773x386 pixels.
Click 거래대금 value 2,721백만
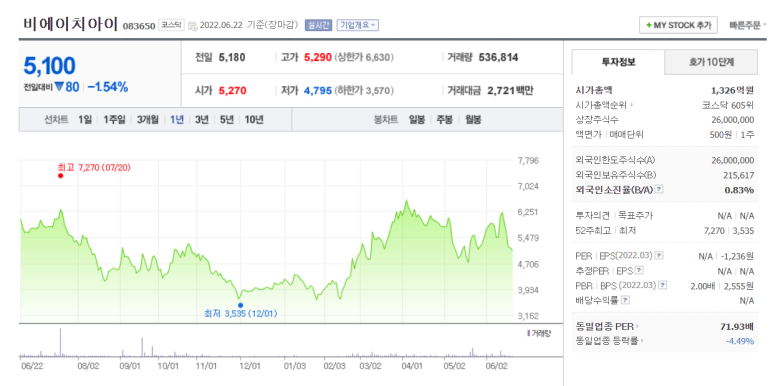510,91
